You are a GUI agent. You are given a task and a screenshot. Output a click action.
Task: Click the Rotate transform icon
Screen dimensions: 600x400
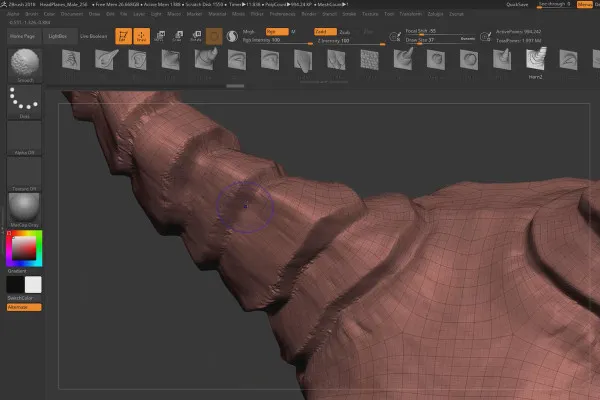[x=196, y=36]
